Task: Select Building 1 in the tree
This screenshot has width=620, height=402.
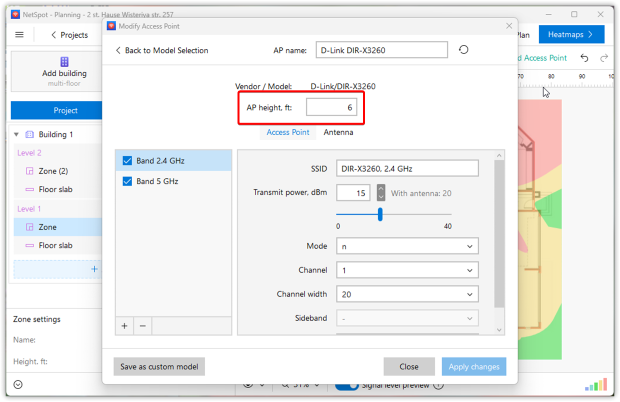Action: (55, 134)
